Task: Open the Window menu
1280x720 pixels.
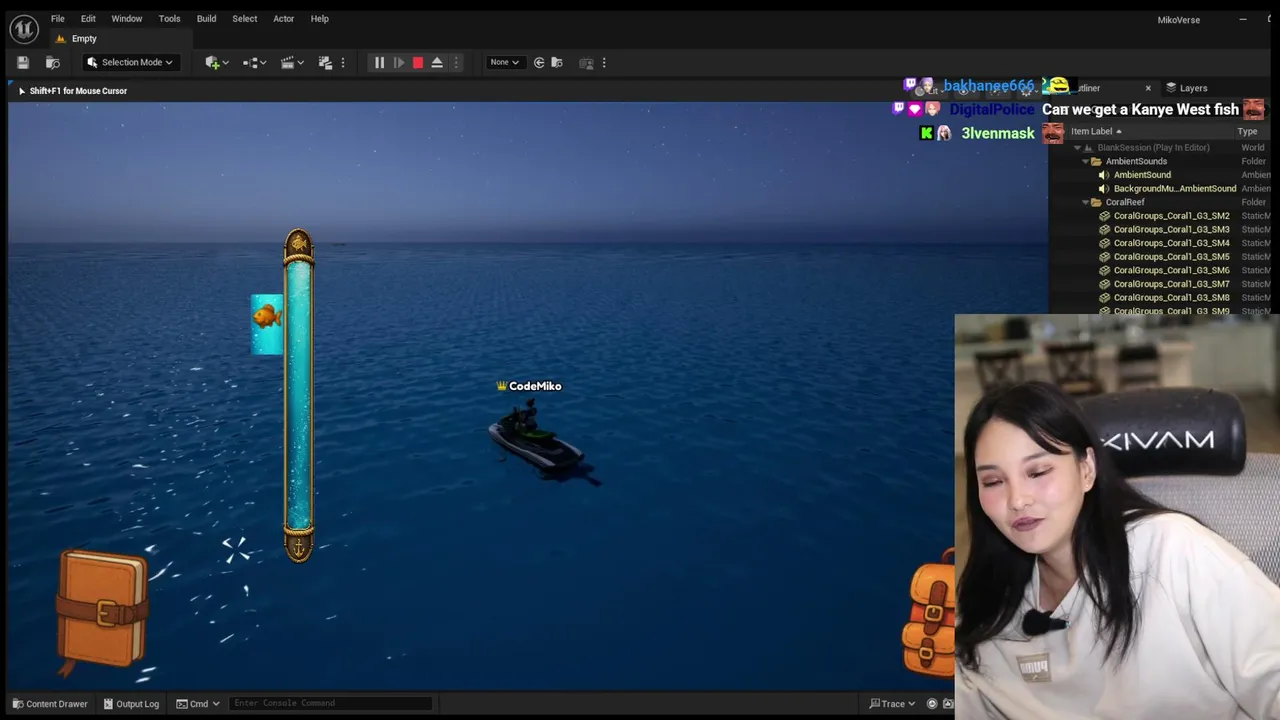Action: (x=126, y=18)
